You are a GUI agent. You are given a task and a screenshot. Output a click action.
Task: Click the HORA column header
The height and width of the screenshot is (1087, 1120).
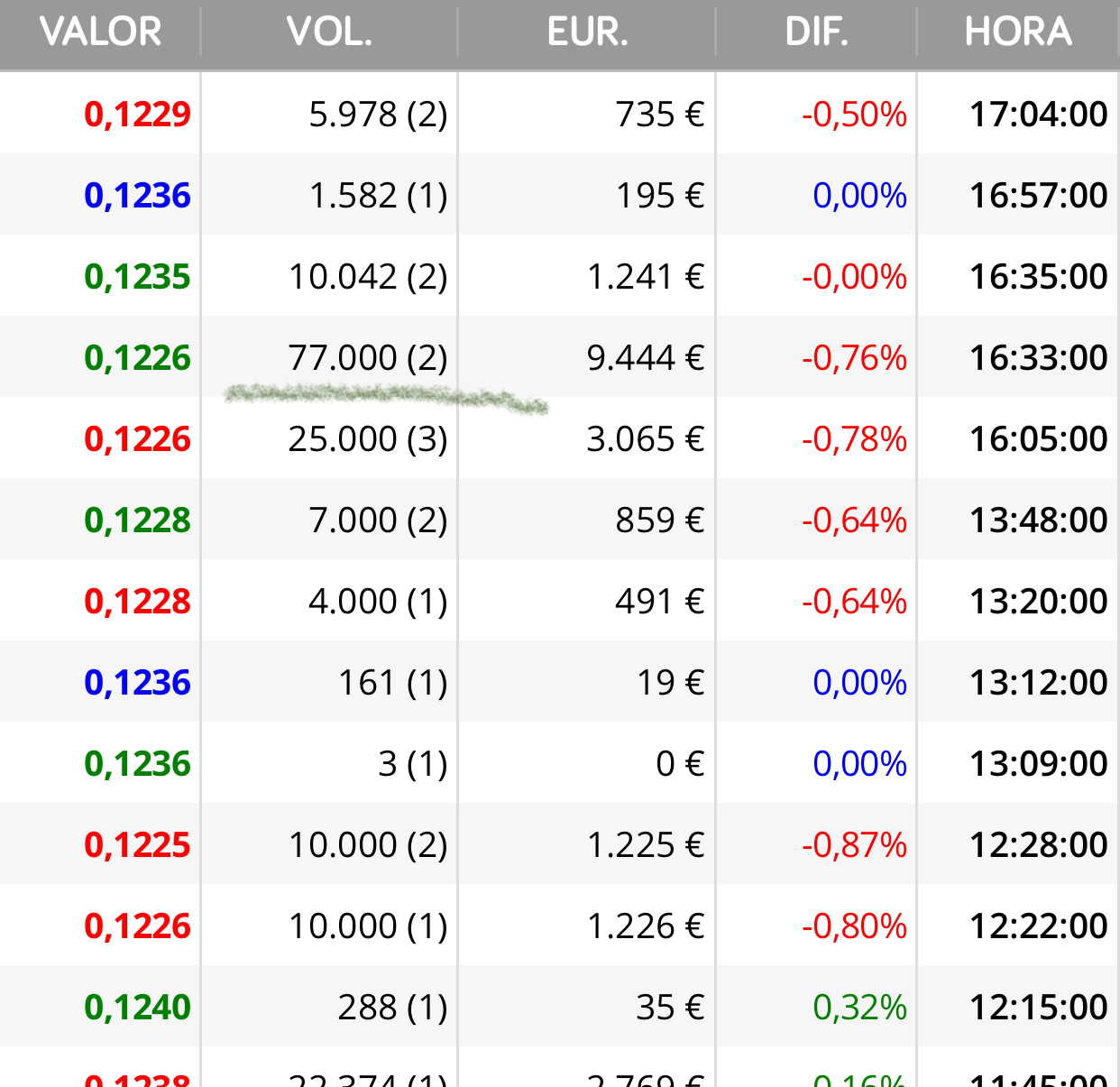pos(1018,32)
